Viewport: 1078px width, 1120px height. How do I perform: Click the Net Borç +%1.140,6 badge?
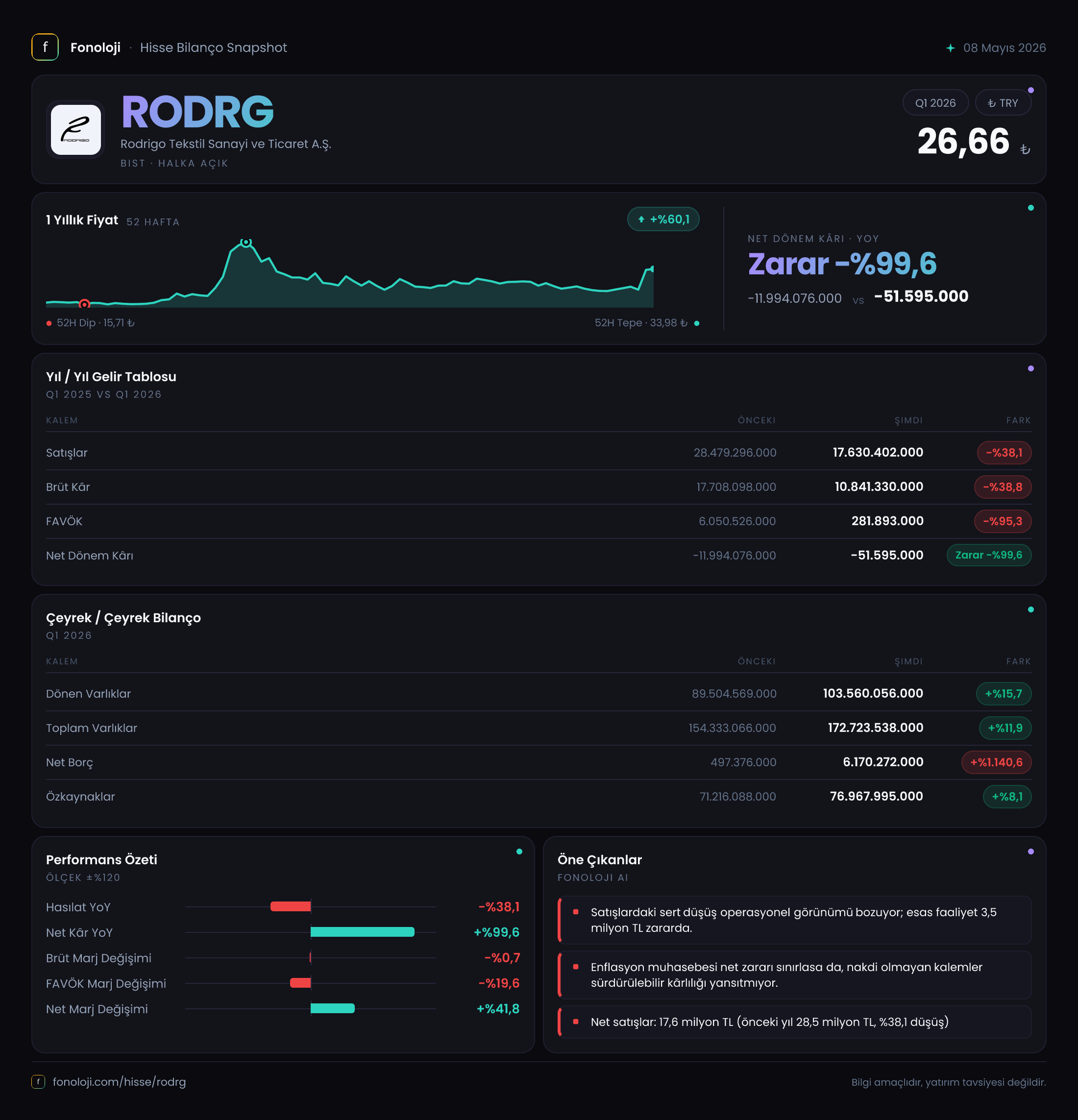[996, 762]
